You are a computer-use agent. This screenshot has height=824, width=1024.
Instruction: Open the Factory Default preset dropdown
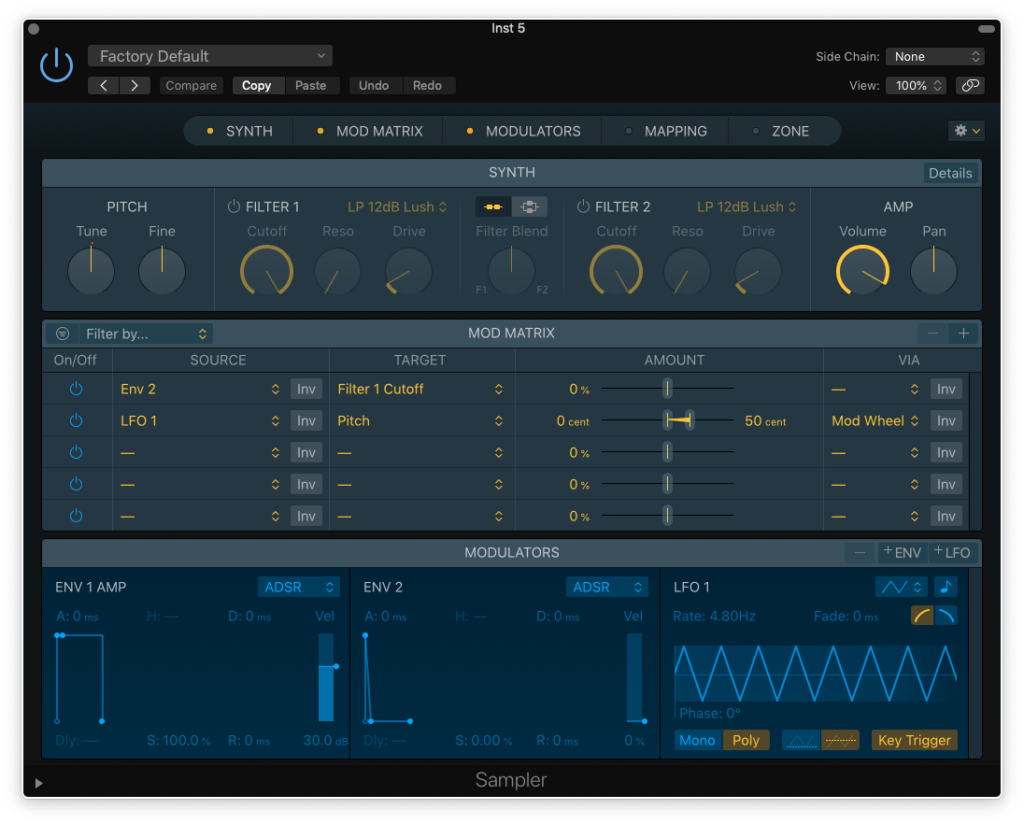210,56
